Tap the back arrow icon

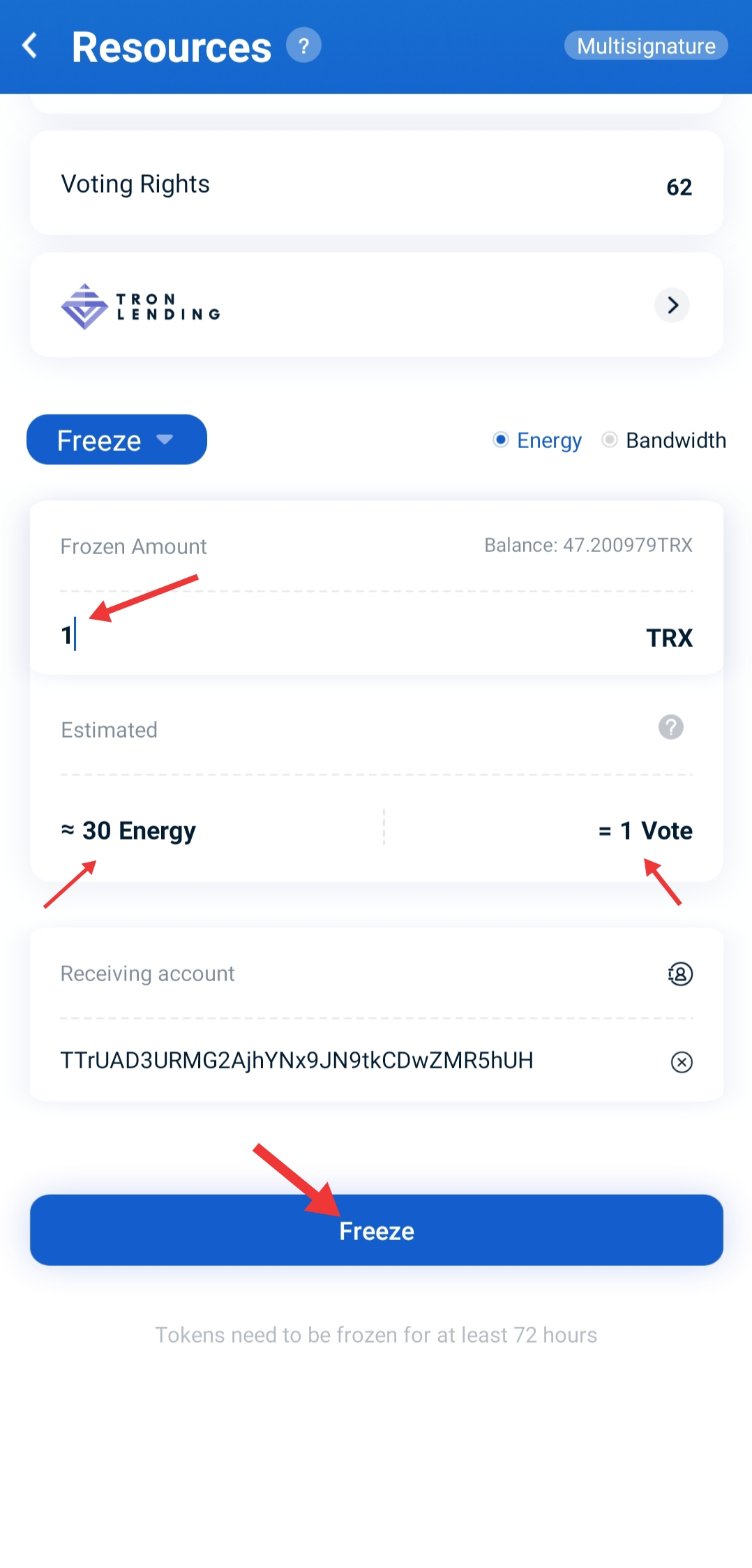click(x=30, y=46)
